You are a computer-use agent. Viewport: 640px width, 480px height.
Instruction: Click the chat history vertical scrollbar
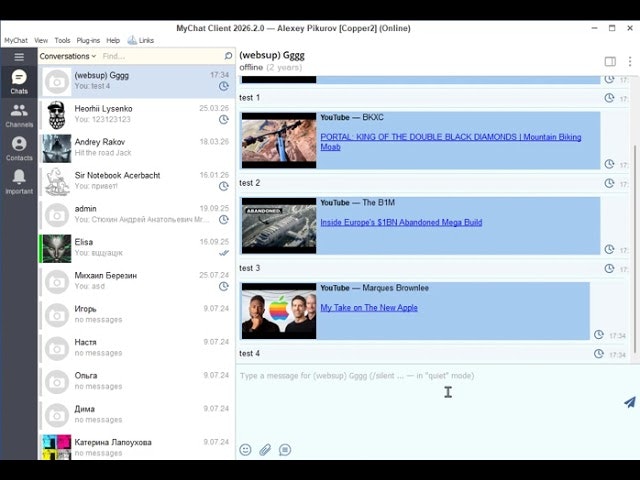coord(634,249)
